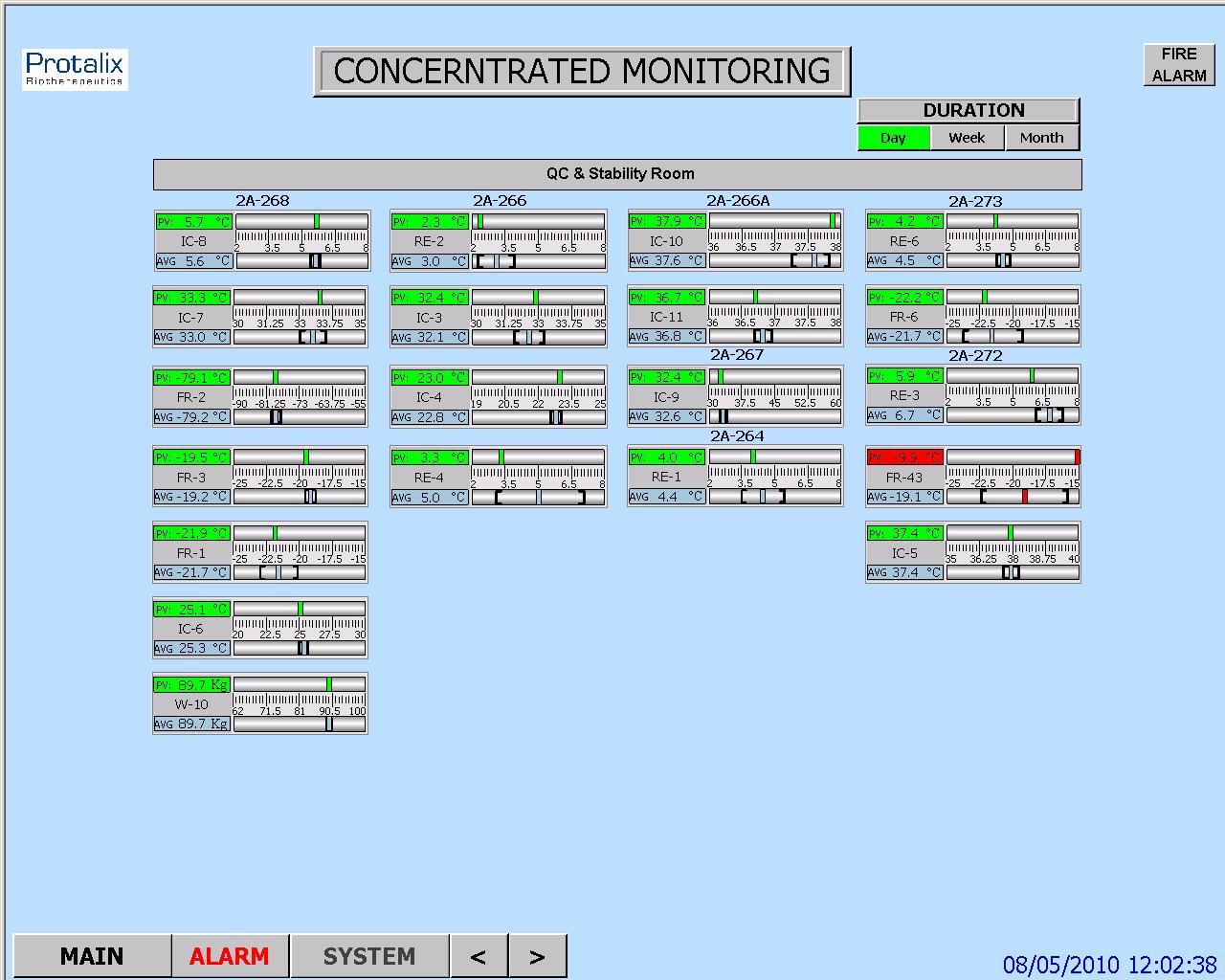This screenshot has width=1225, height=980.
Task: Click the forward navigation arrow
Action: click(x=538, y=954)
